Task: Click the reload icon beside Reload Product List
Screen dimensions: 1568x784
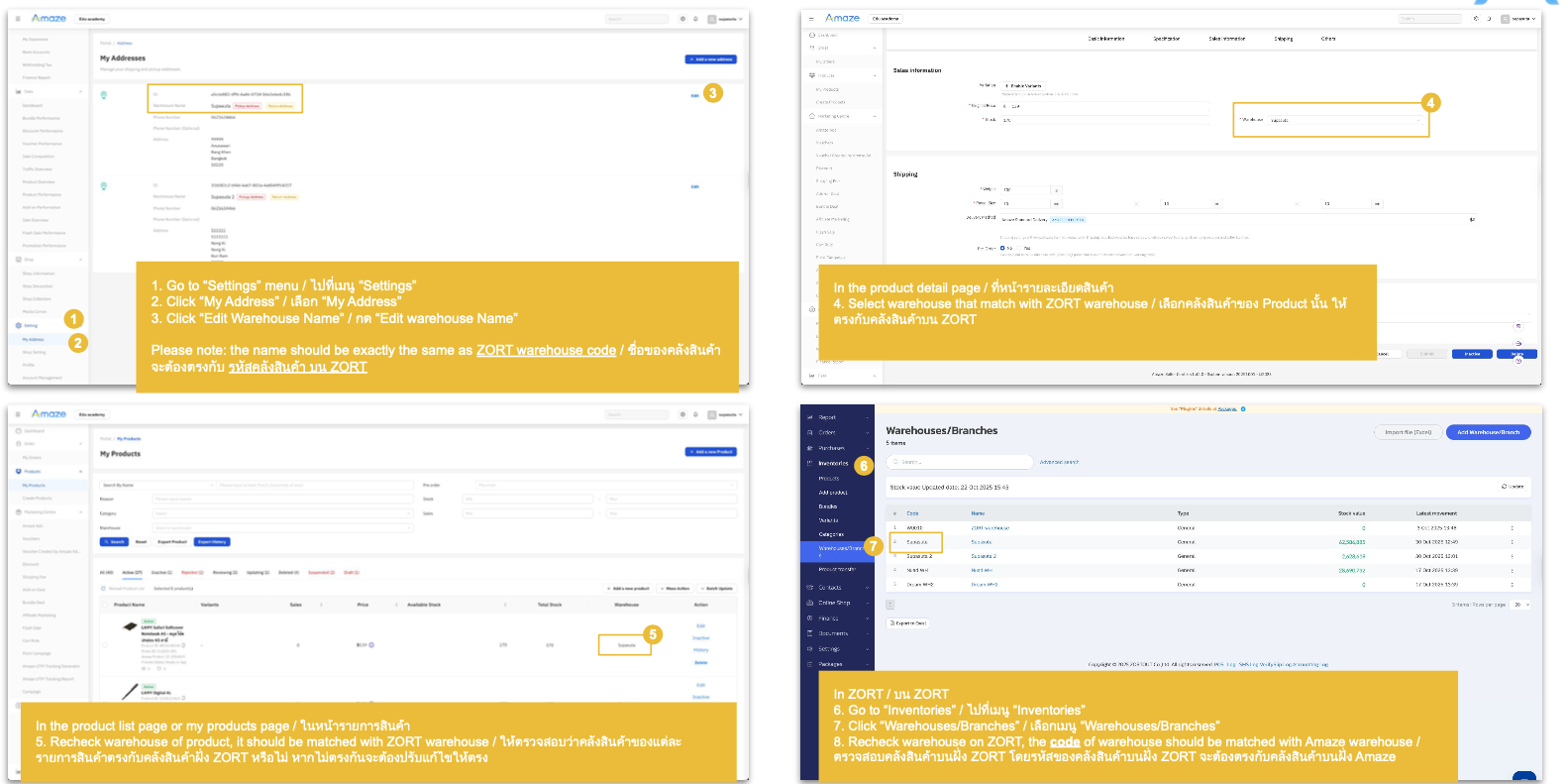Action: [101, 589]
